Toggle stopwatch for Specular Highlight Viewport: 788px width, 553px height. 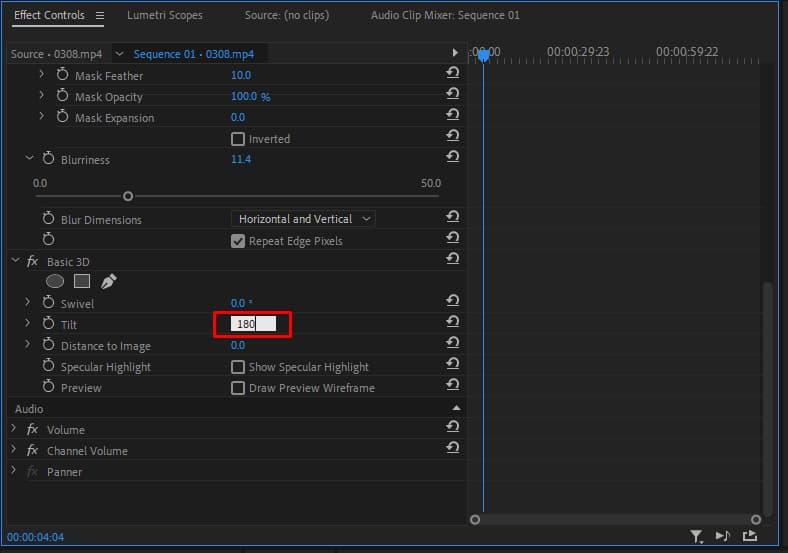coord(48,365)
